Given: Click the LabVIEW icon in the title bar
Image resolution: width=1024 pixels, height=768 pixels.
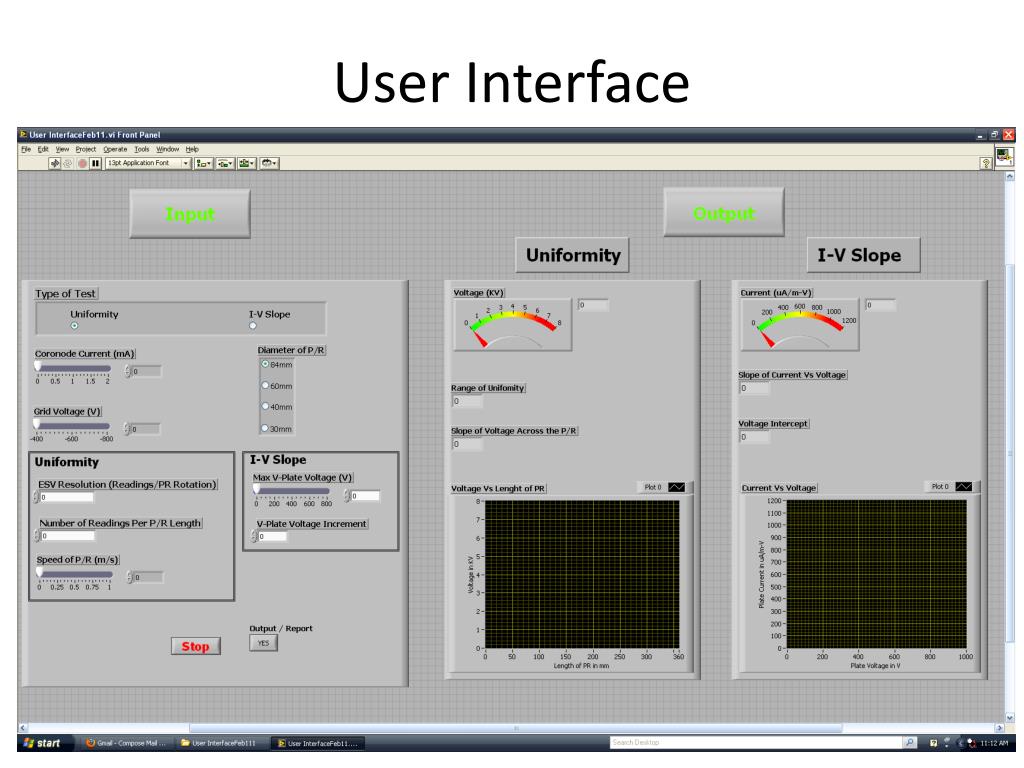Looking at the screenshot, I should 23,135.
